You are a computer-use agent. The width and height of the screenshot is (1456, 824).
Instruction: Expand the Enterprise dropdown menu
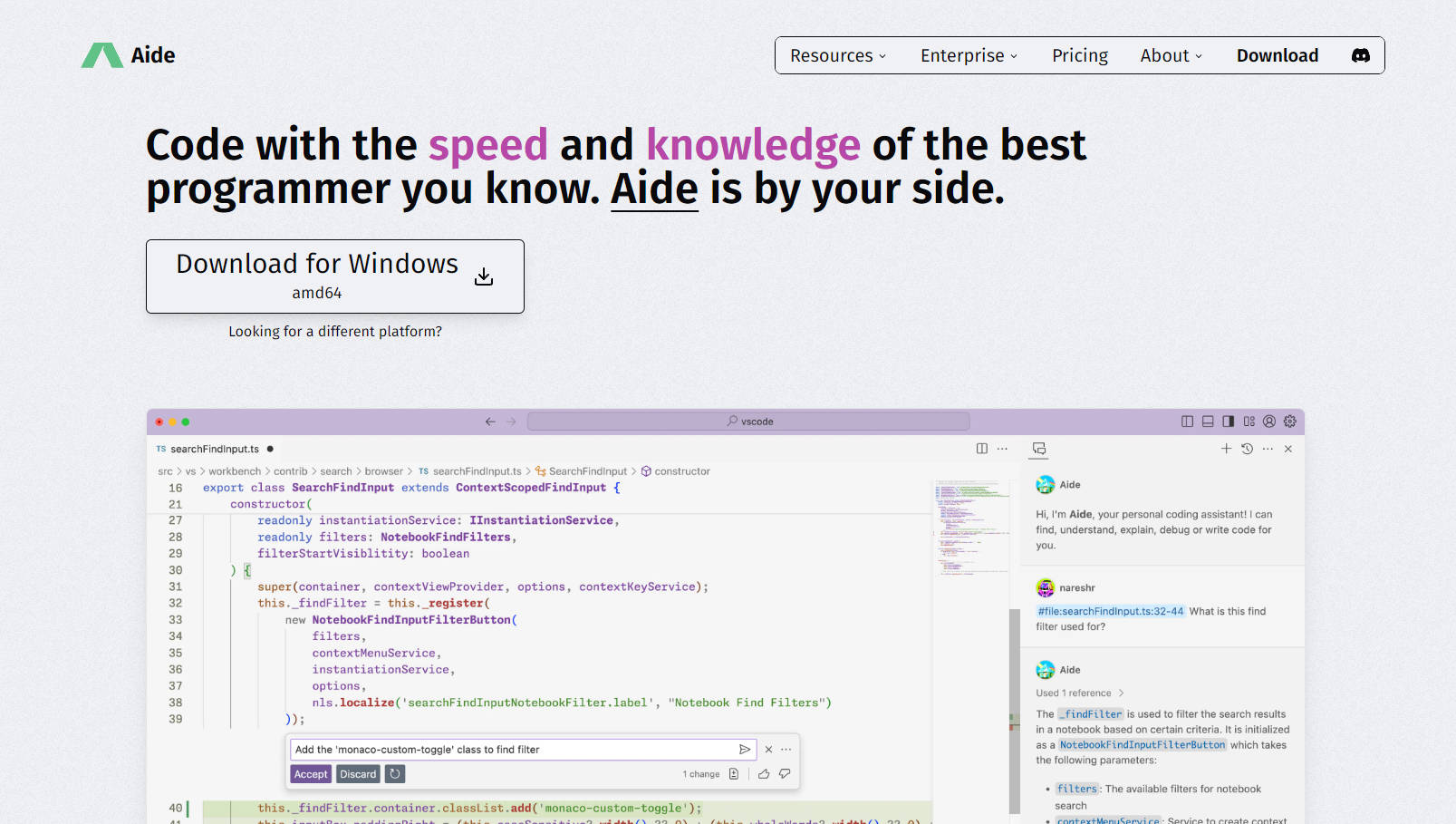tap(969, 55)
